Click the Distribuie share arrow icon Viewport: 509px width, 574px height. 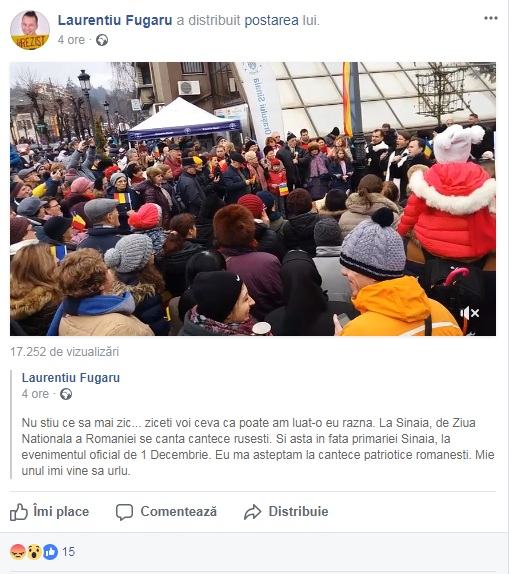[x=253, y=512]
